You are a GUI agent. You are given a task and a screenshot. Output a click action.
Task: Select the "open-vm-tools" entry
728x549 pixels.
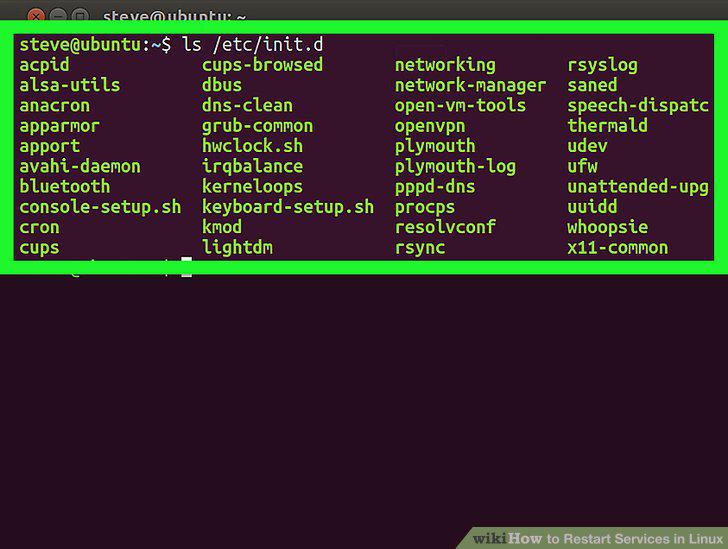pyautogui.click(x=461, y=106)
